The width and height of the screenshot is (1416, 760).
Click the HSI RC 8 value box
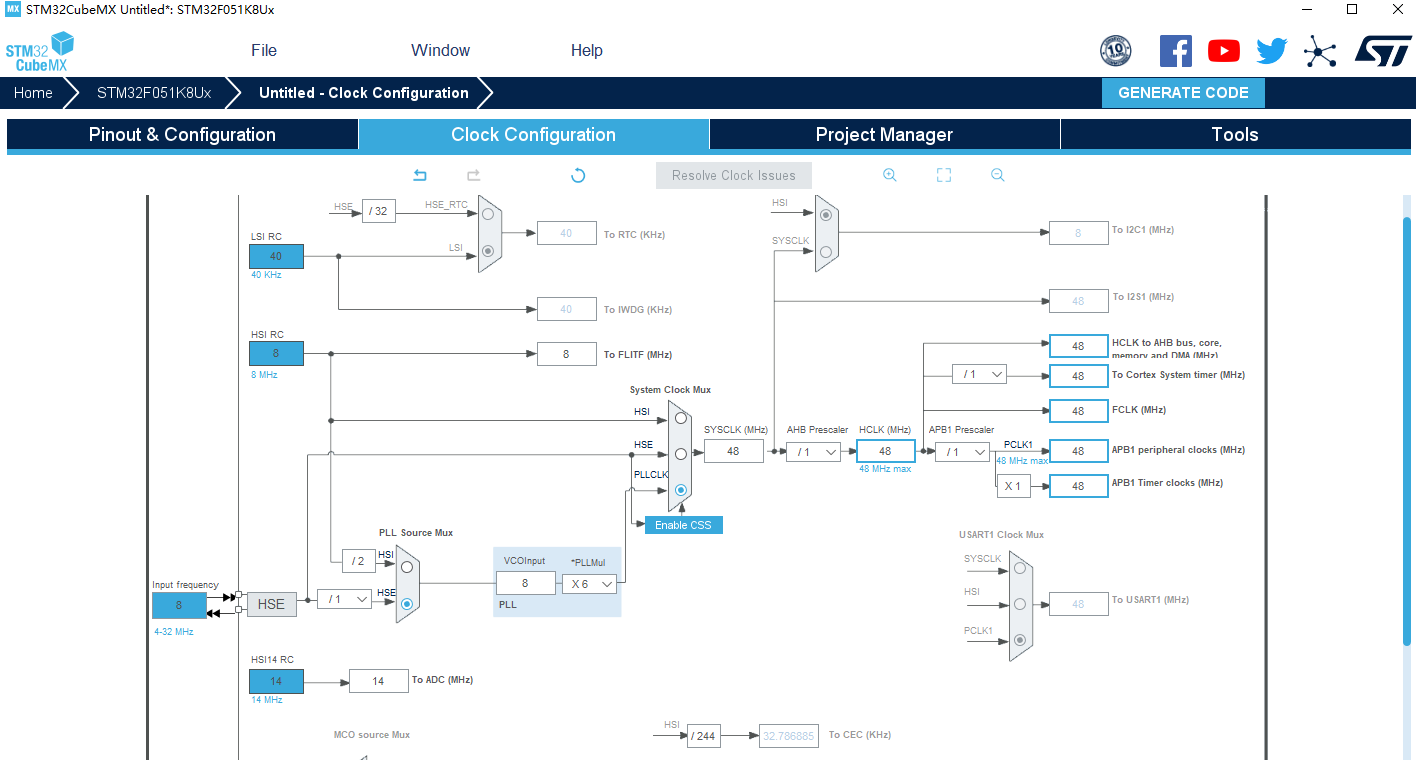point(276,353)
